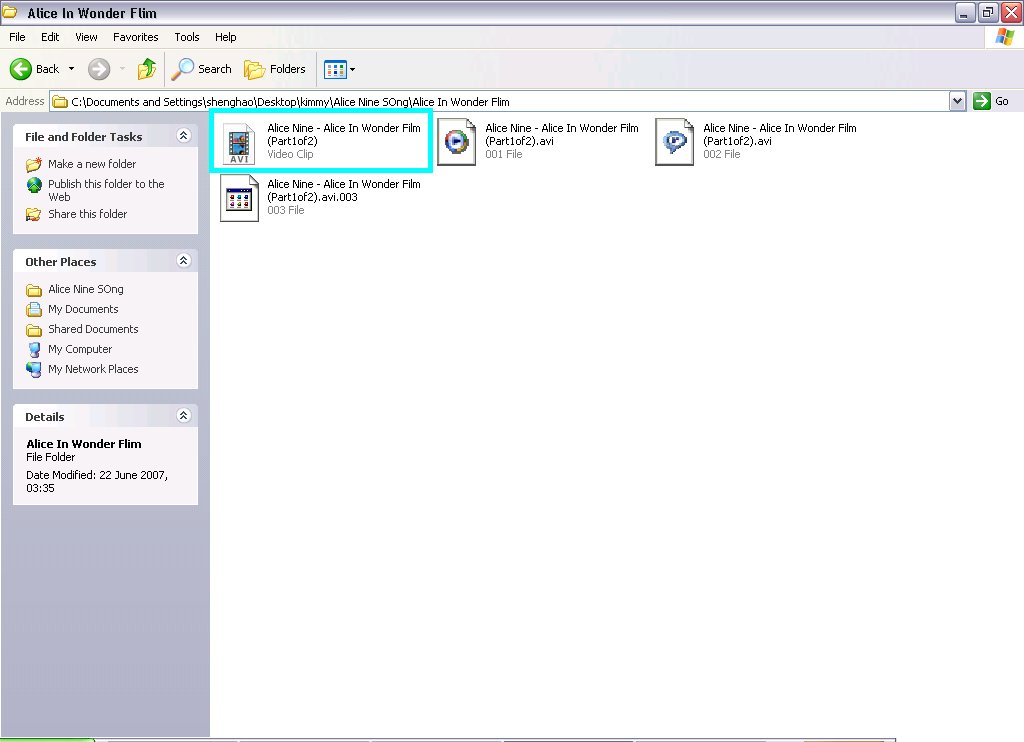Click the Shared Documents folder icon
1024x742 pixels.
pos(34,329)
